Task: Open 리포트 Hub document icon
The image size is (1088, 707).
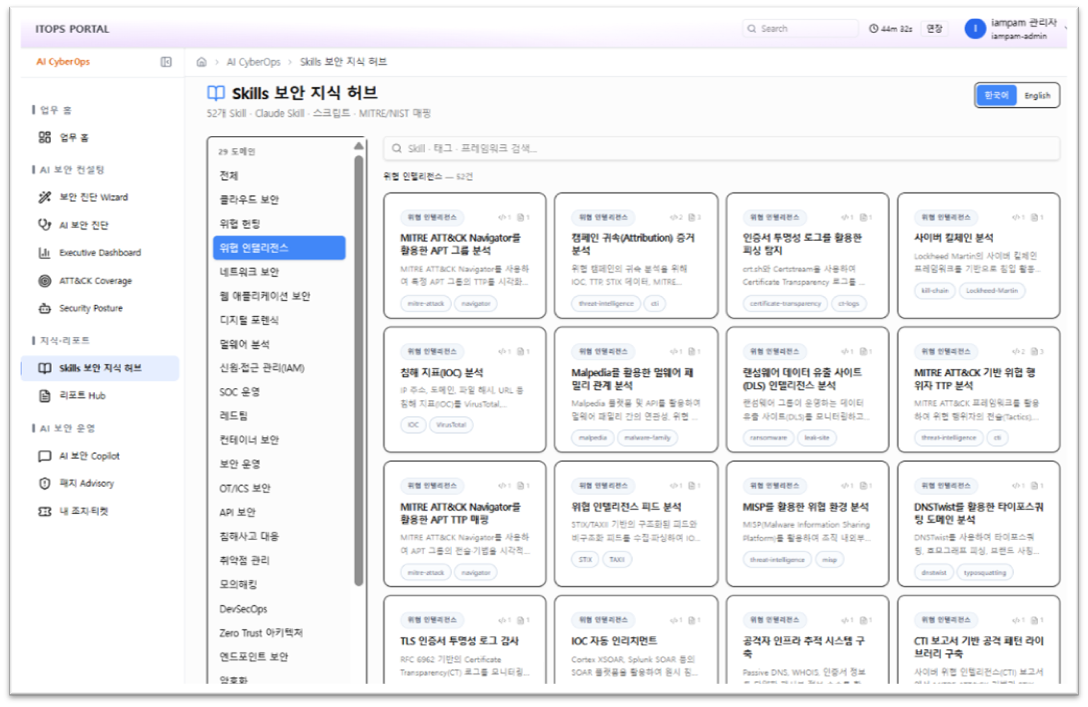Action: [x=44, y=395]
